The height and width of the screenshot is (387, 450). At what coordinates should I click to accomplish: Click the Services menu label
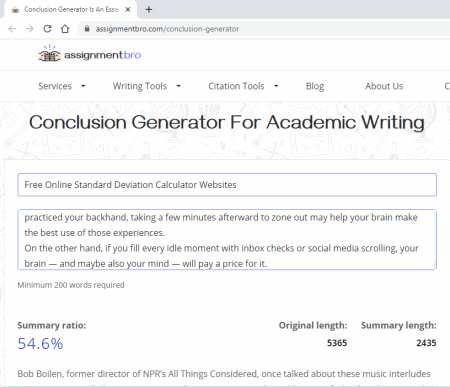(55, 86)
